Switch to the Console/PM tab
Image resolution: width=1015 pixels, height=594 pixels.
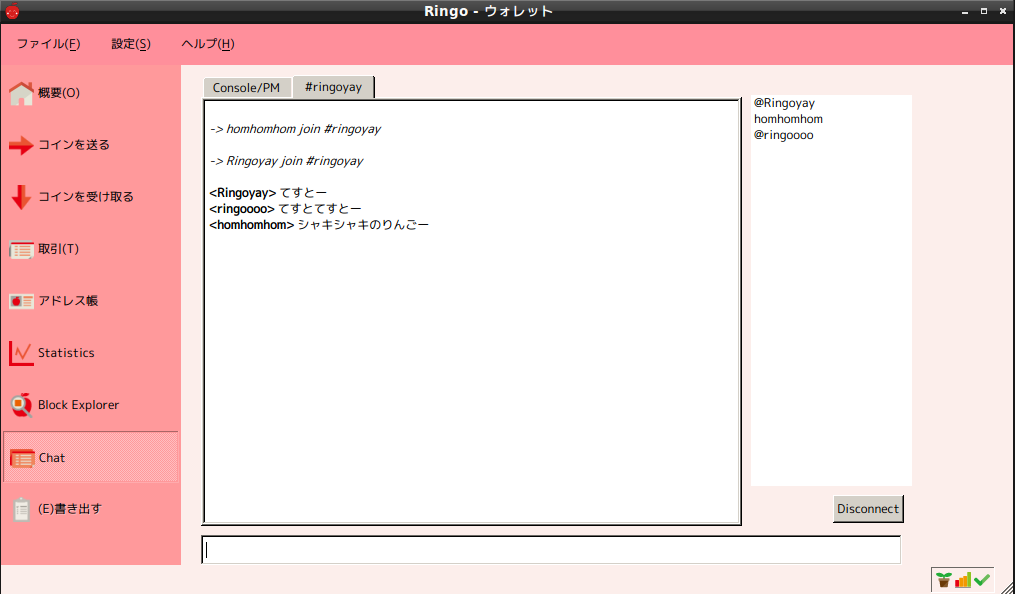247,88
